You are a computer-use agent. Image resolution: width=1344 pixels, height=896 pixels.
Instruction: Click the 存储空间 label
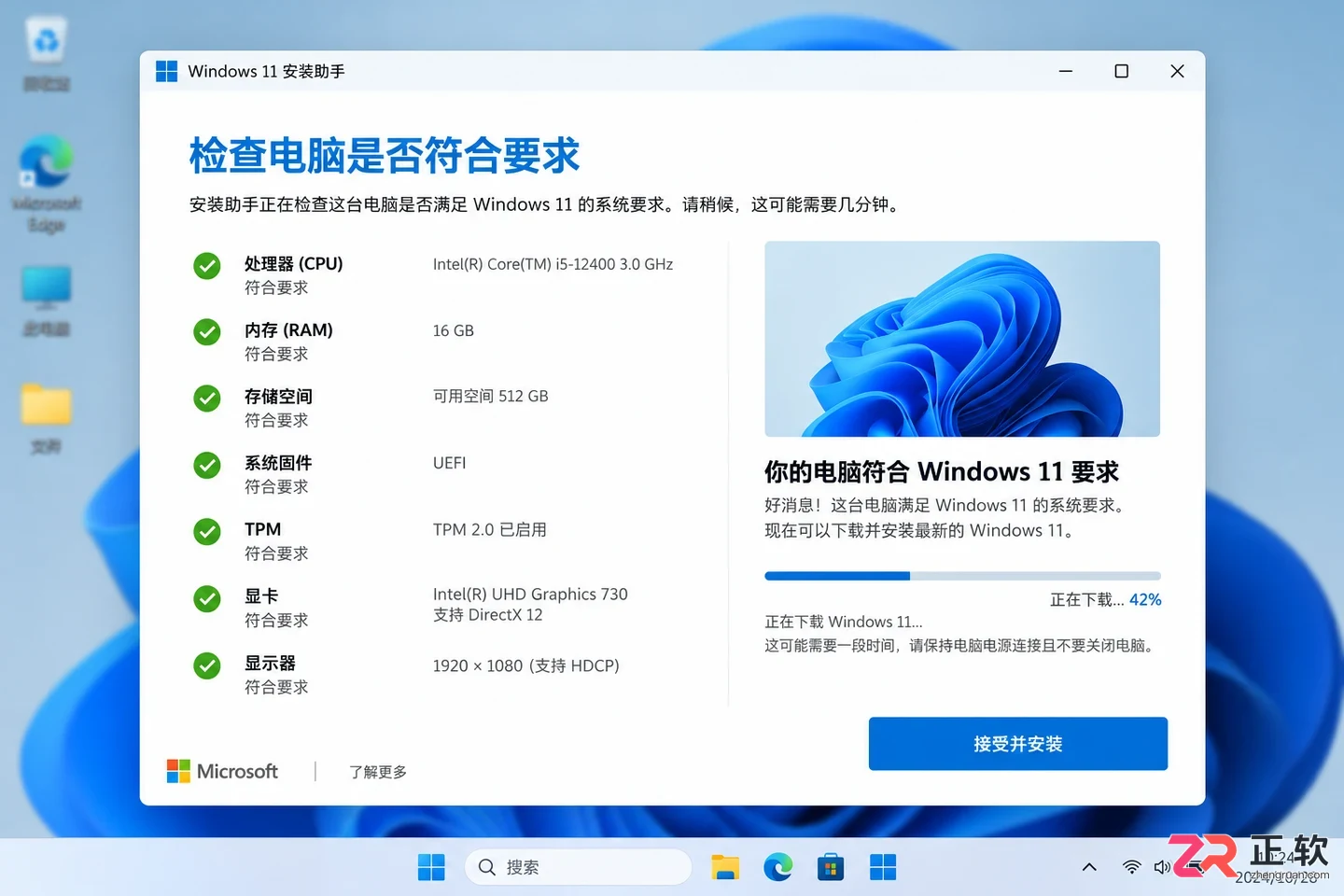[278, 397]
